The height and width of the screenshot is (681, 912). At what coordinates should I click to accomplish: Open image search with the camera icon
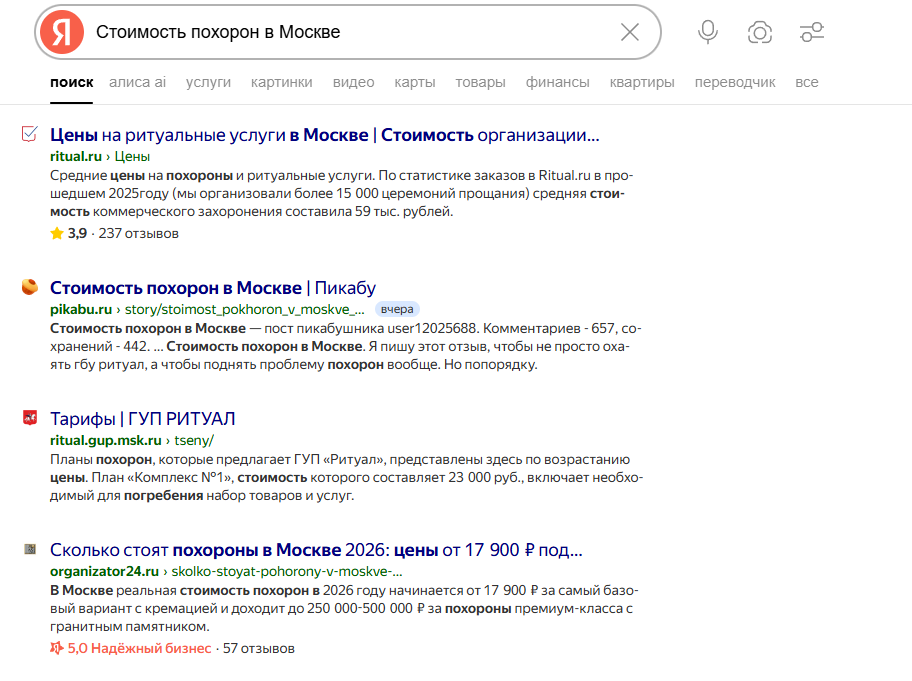point(760,32)
